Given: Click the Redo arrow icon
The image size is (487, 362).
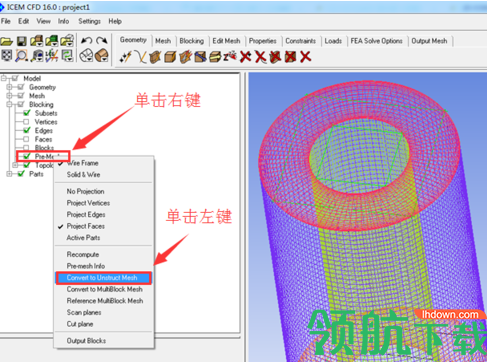Looking at the screenshot, I should (x=102, y=41).
